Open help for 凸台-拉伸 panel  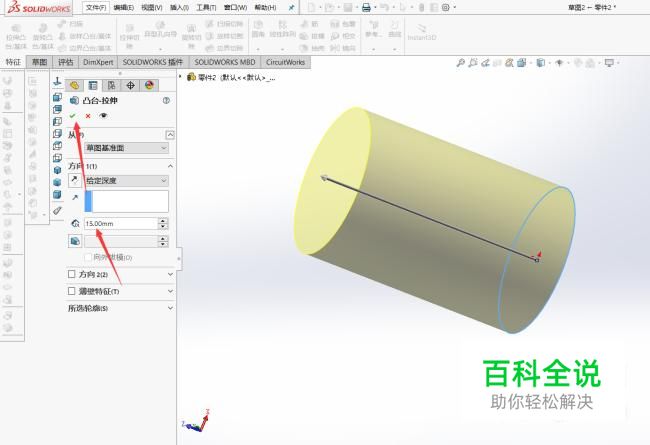pyautogui.click(x=166, y=100)
